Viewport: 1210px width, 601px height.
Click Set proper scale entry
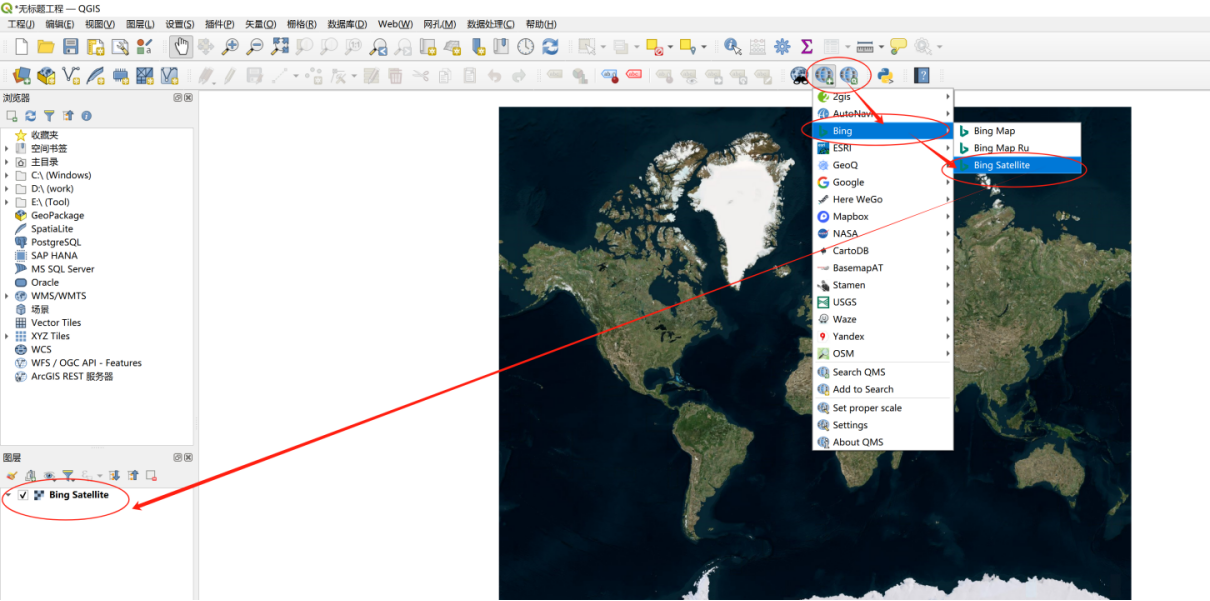click(883, 408)
